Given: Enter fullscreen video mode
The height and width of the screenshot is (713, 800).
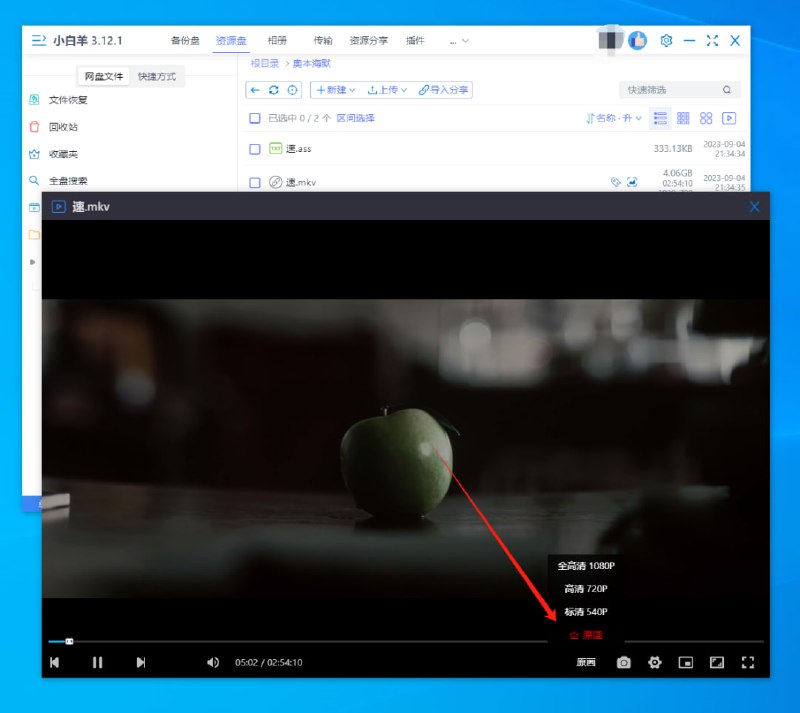Looking at the screenshot, I should click(748, 662).
